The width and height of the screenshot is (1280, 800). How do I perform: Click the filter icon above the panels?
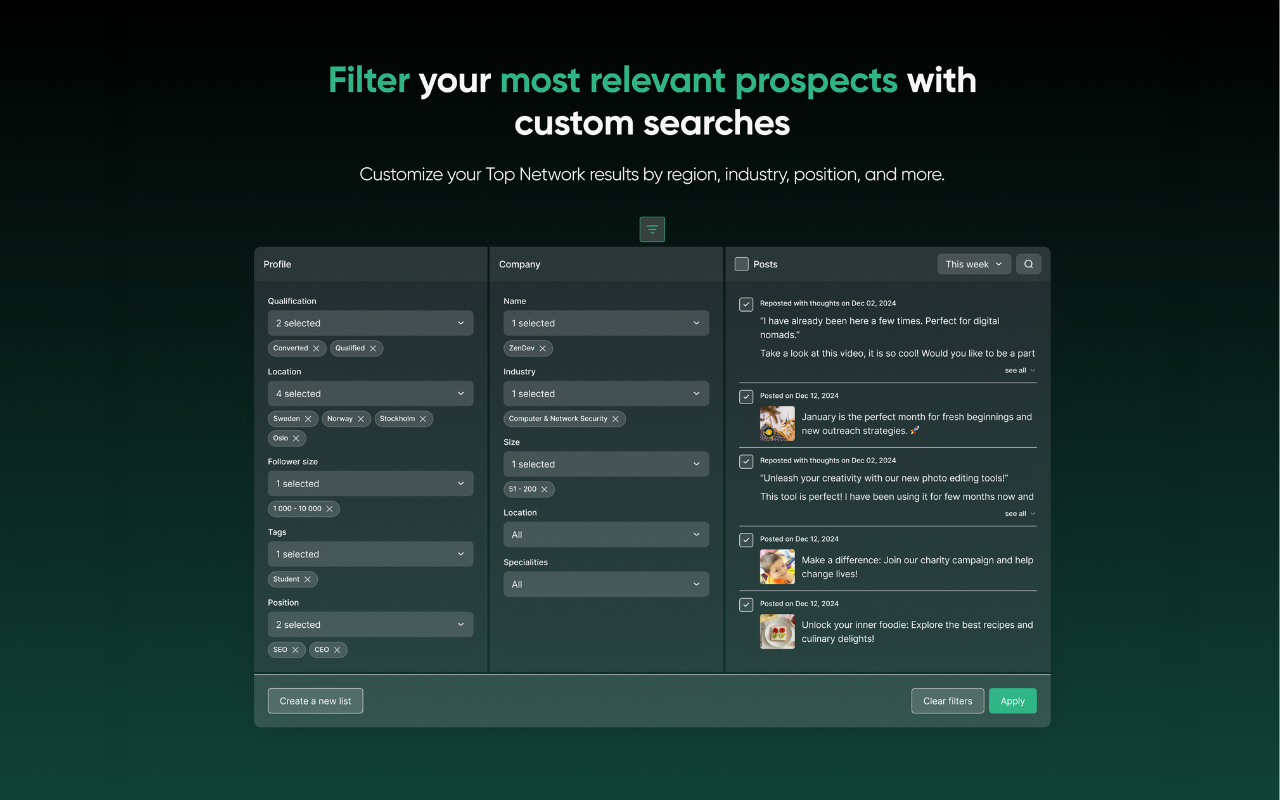[x=652, y=229]
